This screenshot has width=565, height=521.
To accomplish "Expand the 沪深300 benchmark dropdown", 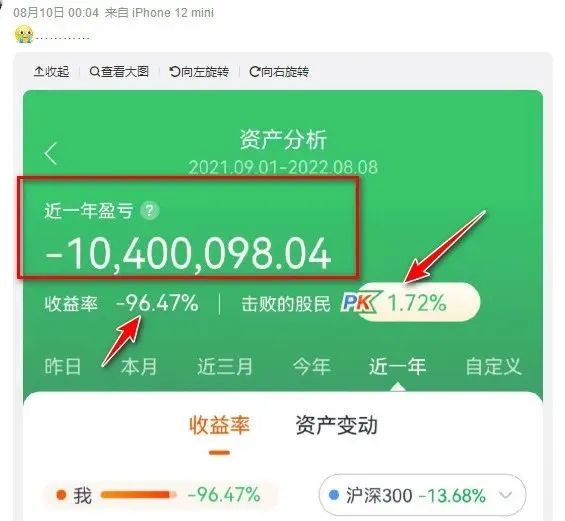I will pyautogui.click(x=422, y=495).
